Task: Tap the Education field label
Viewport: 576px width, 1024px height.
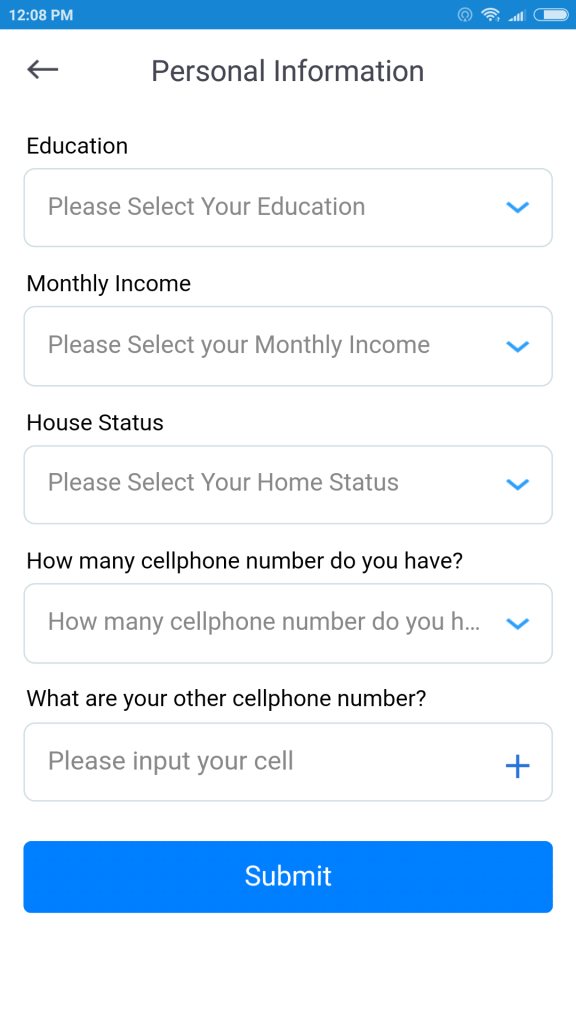Action: tap(77, 146)
